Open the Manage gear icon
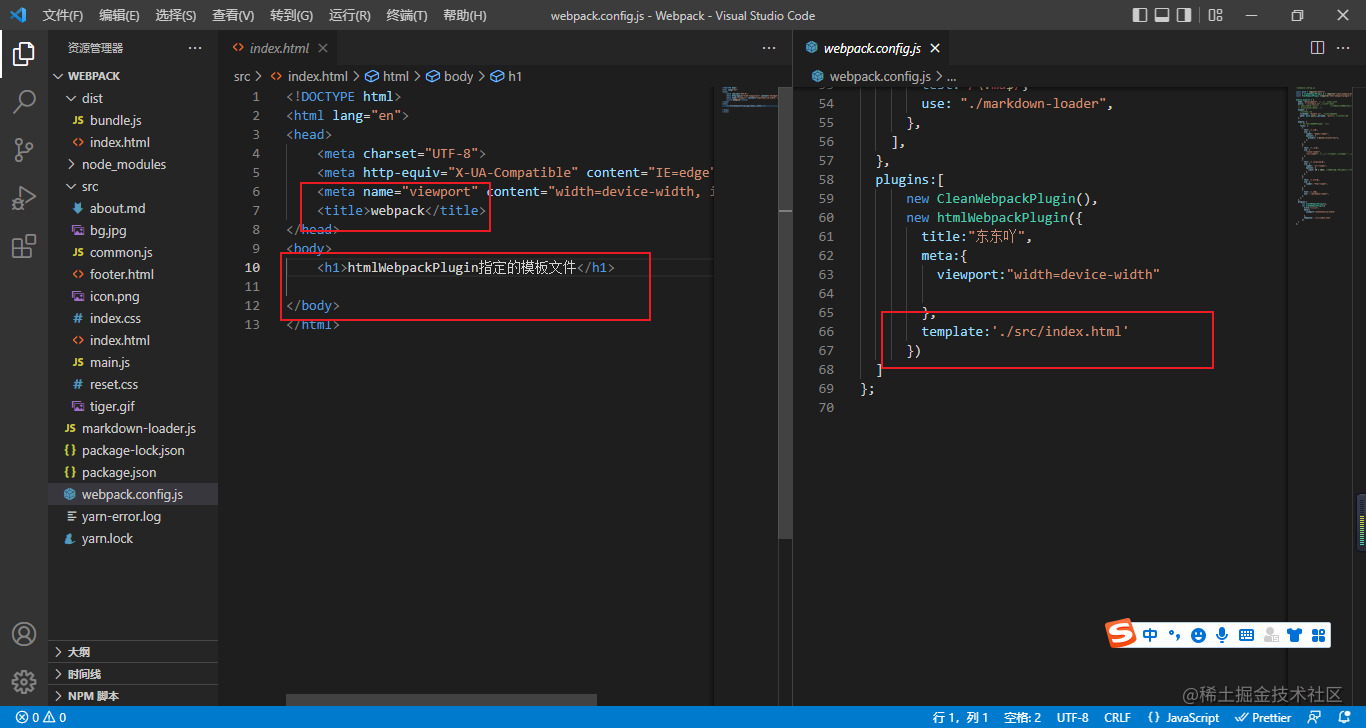The height and width of the screenshot is (728, 1366). click(24, 682)
